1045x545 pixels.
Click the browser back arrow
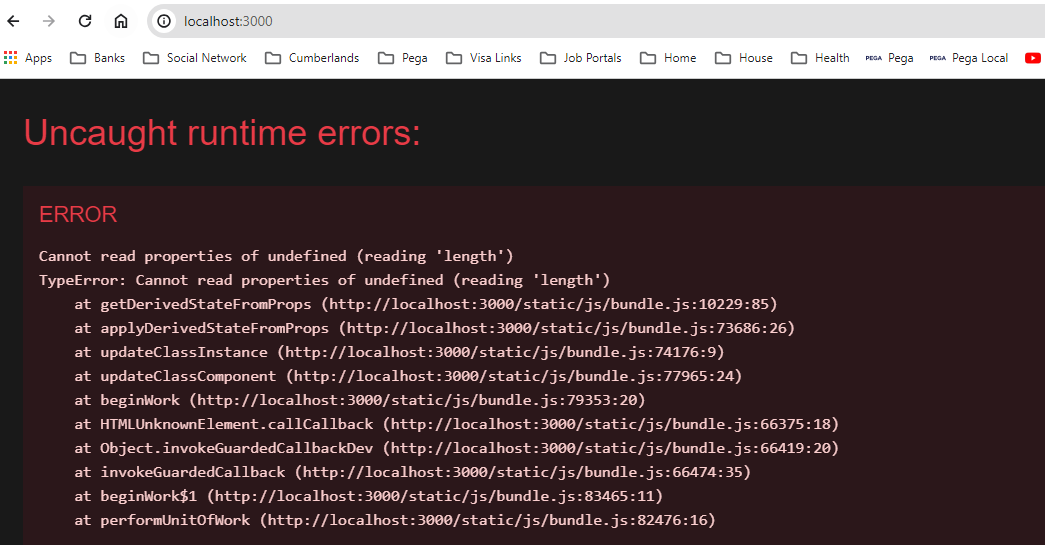[14, 21]
